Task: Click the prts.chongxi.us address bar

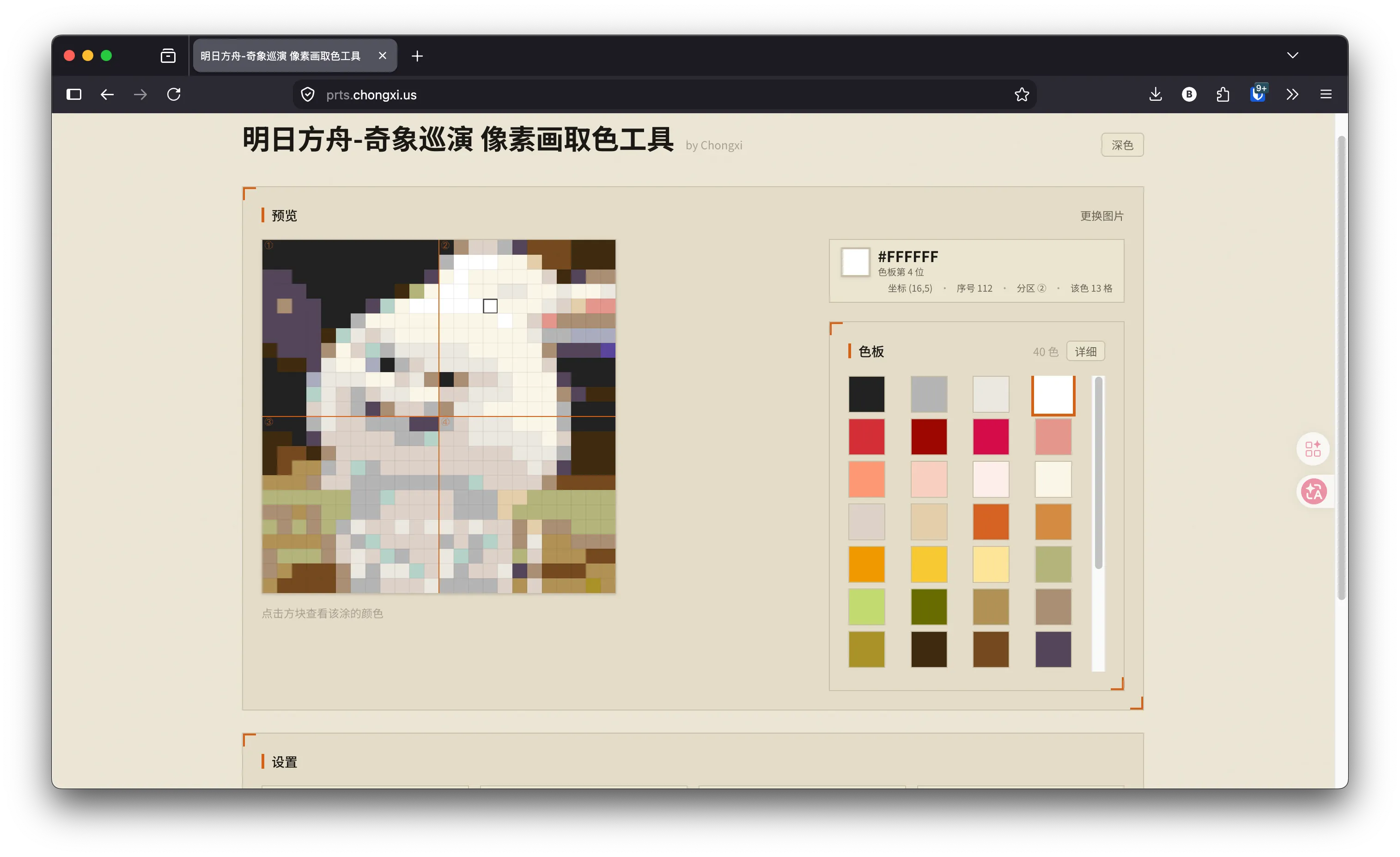Action: coord(664,94)
